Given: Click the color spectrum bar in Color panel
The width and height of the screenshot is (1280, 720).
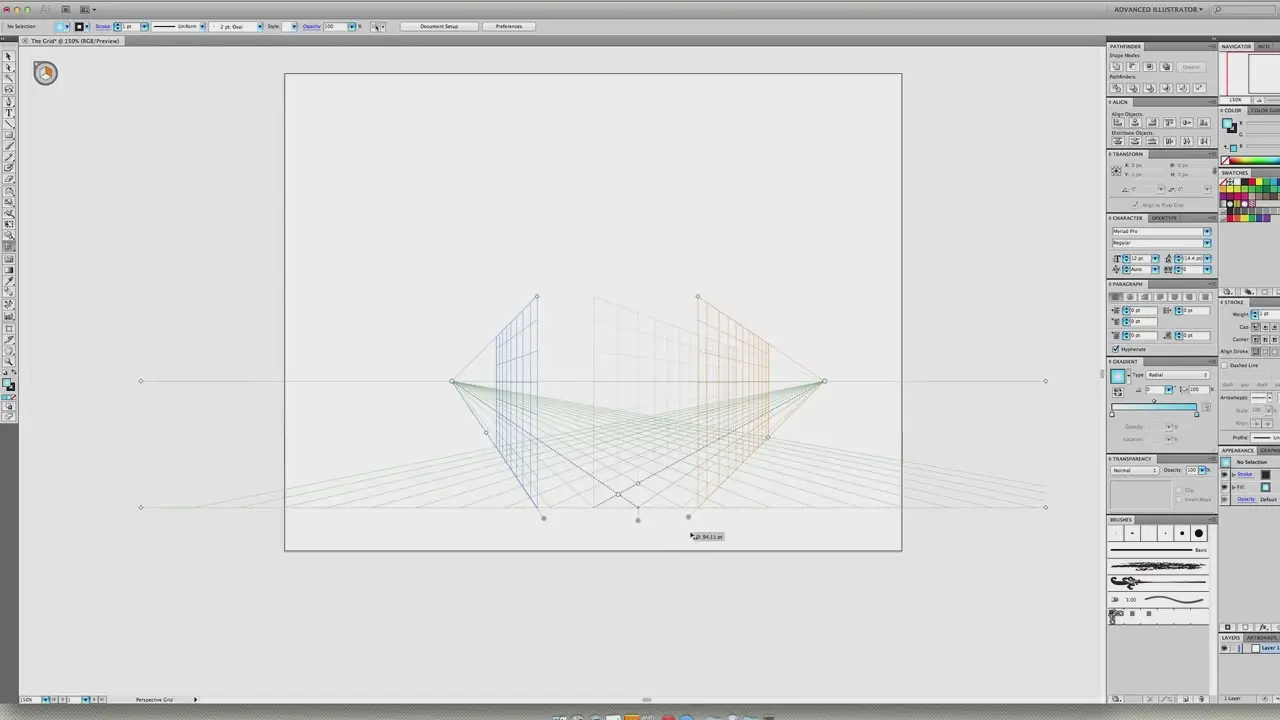Looking at the screenshot, I should [x=1254, y=161].
